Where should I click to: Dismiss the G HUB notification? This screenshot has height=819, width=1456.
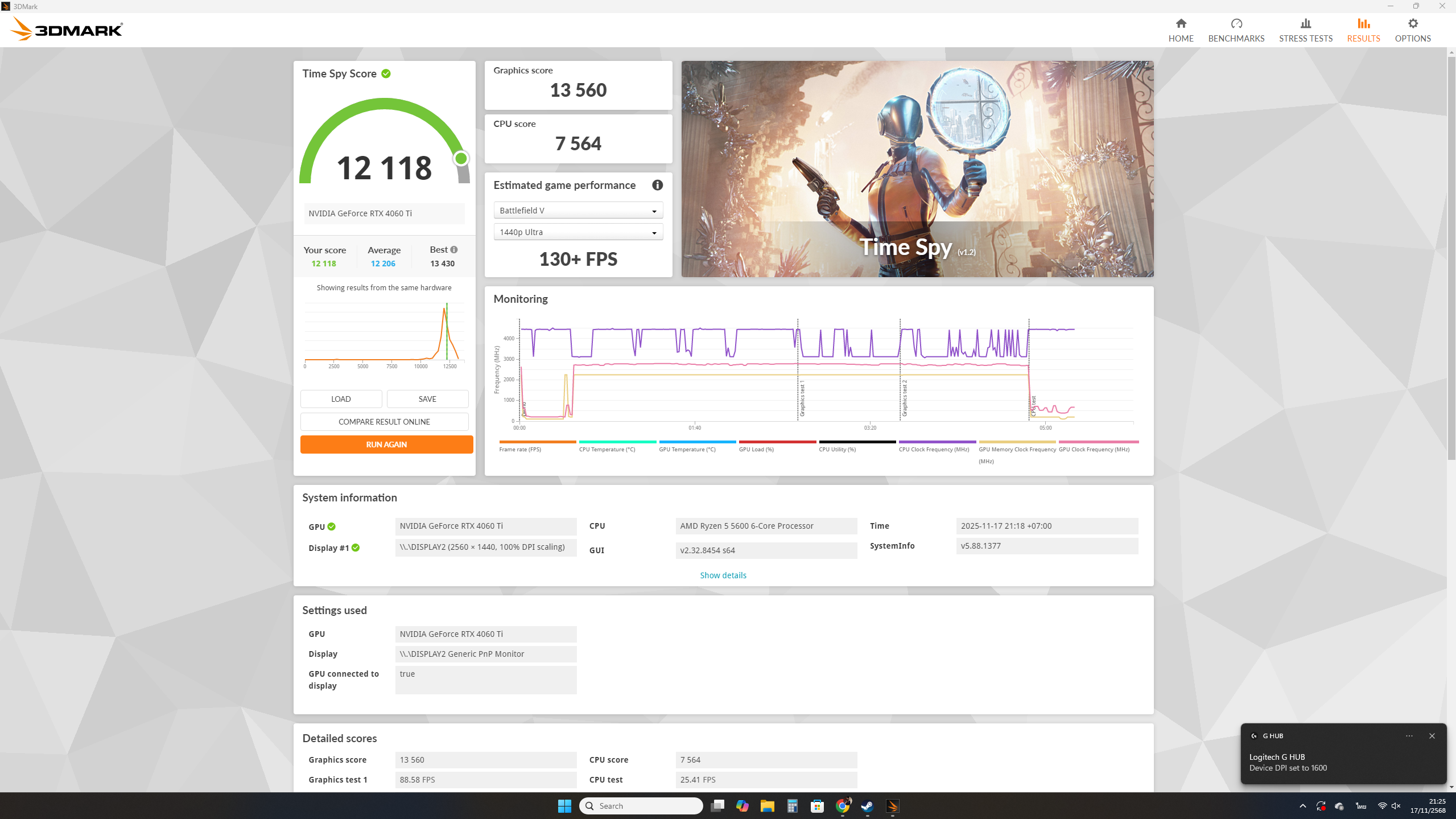[1432, 735]
